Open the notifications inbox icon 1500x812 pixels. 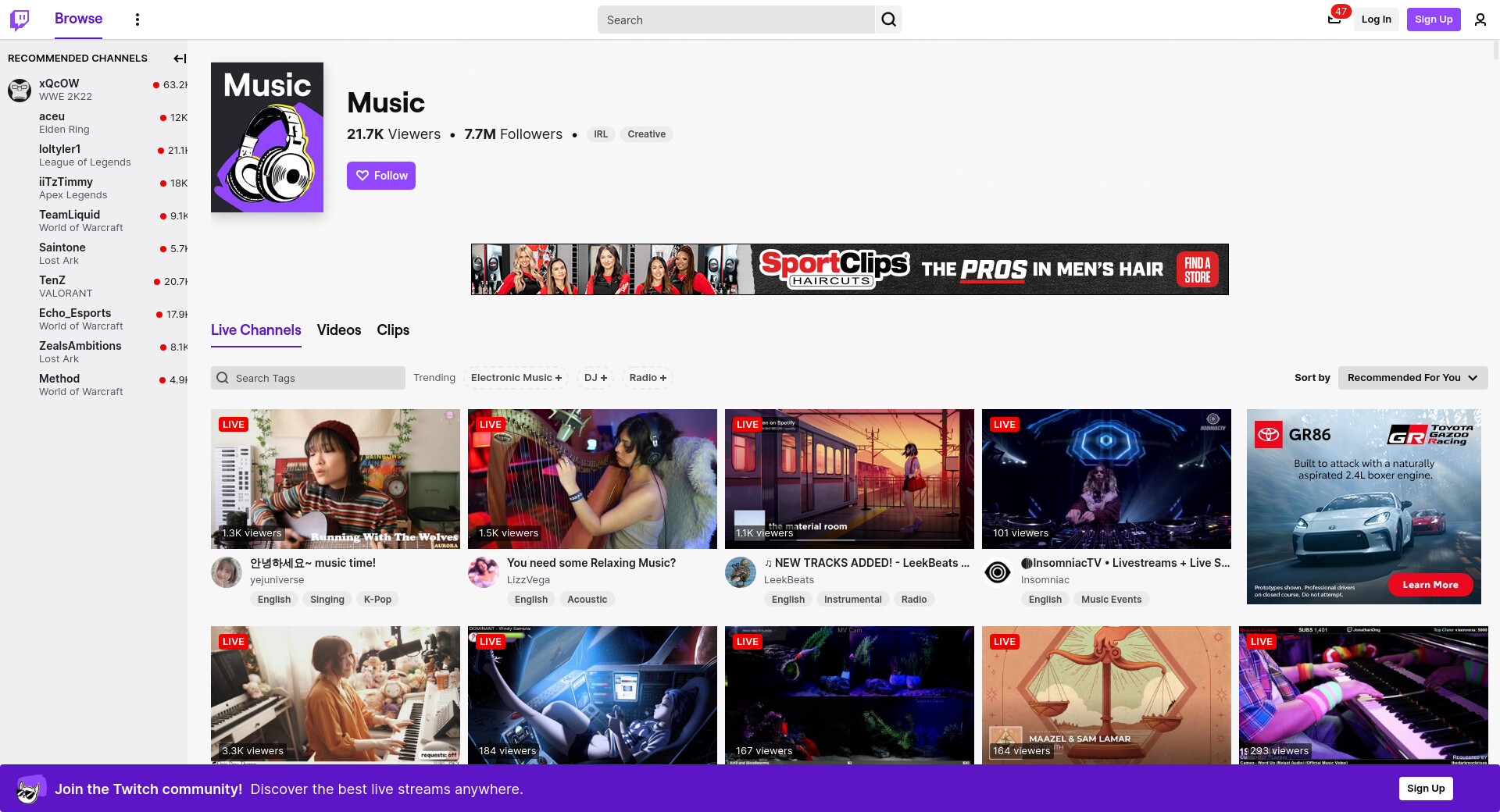click(1334, 20)
